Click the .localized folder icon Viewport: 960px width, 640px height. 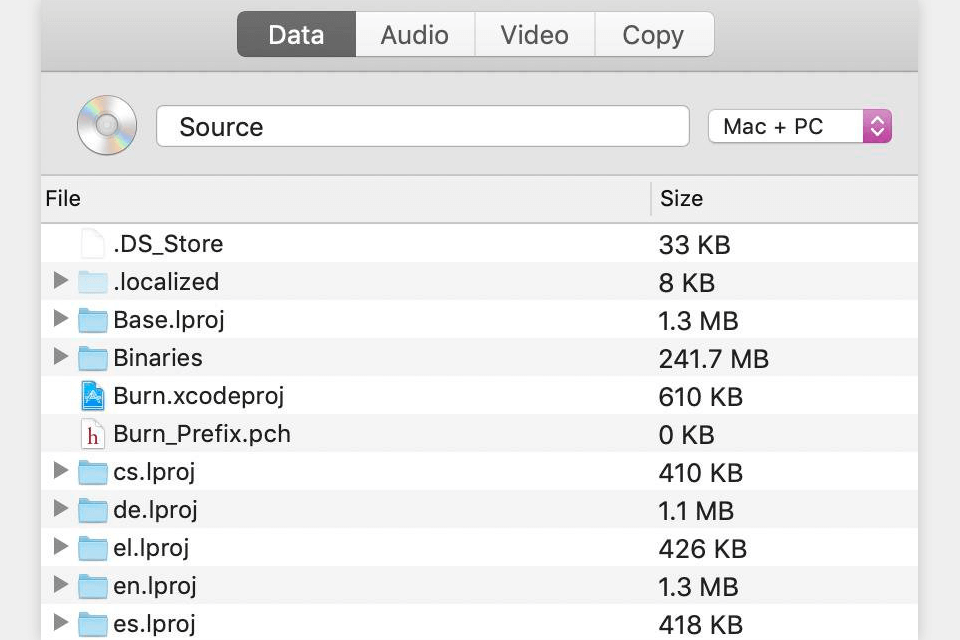pos(93,282)
